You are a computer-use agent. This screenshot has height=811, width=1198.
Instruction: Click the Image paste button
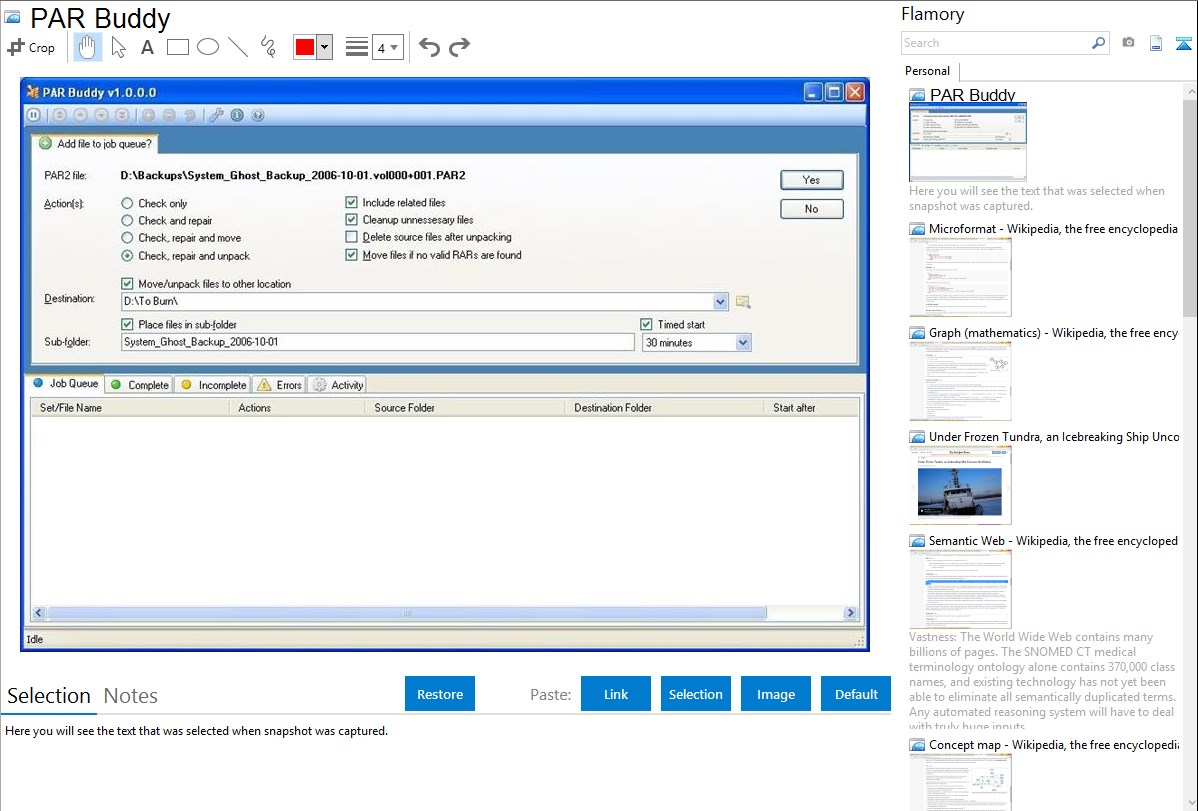pyautogui.click(x=775, y=694)
